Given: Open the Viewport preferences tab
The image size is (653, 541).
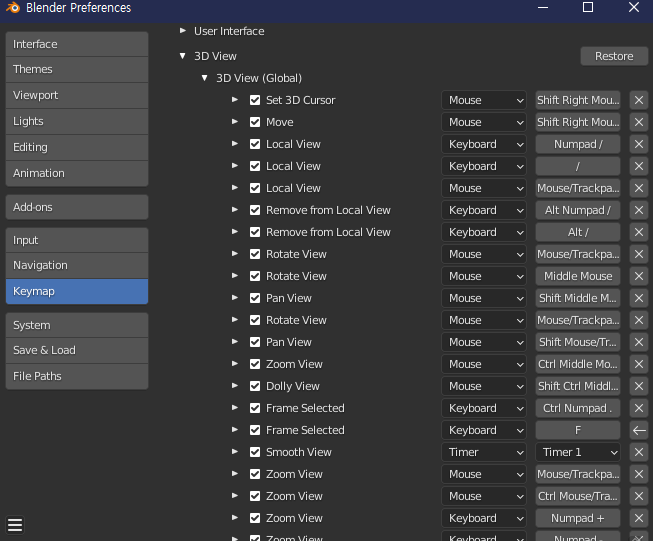Looking at the screenshot, I should coord(77,95).
